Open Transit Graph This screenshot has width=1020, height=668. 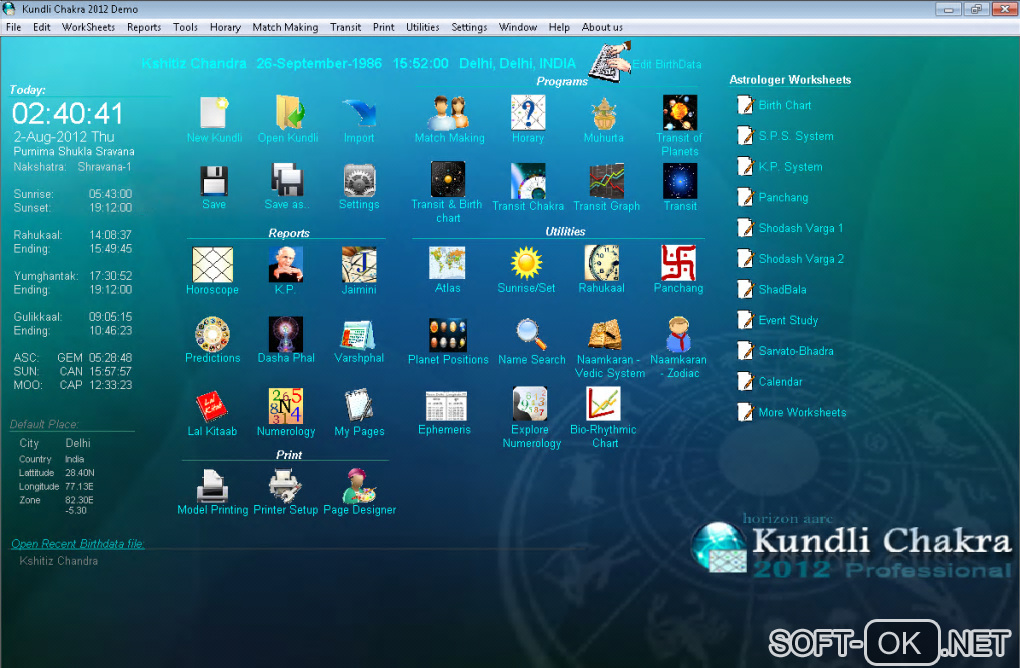(607, 180)
